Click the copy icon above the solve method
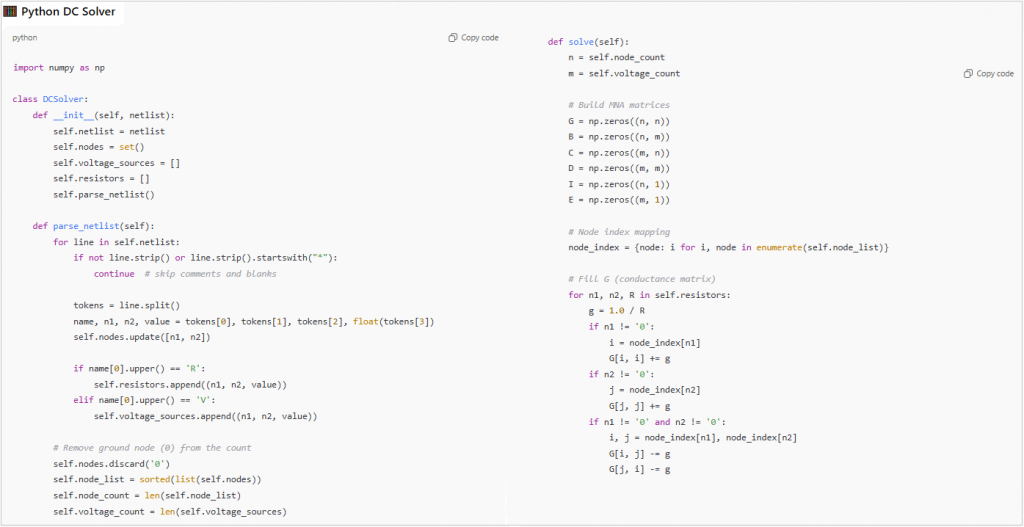 click(x=968, y=74)
